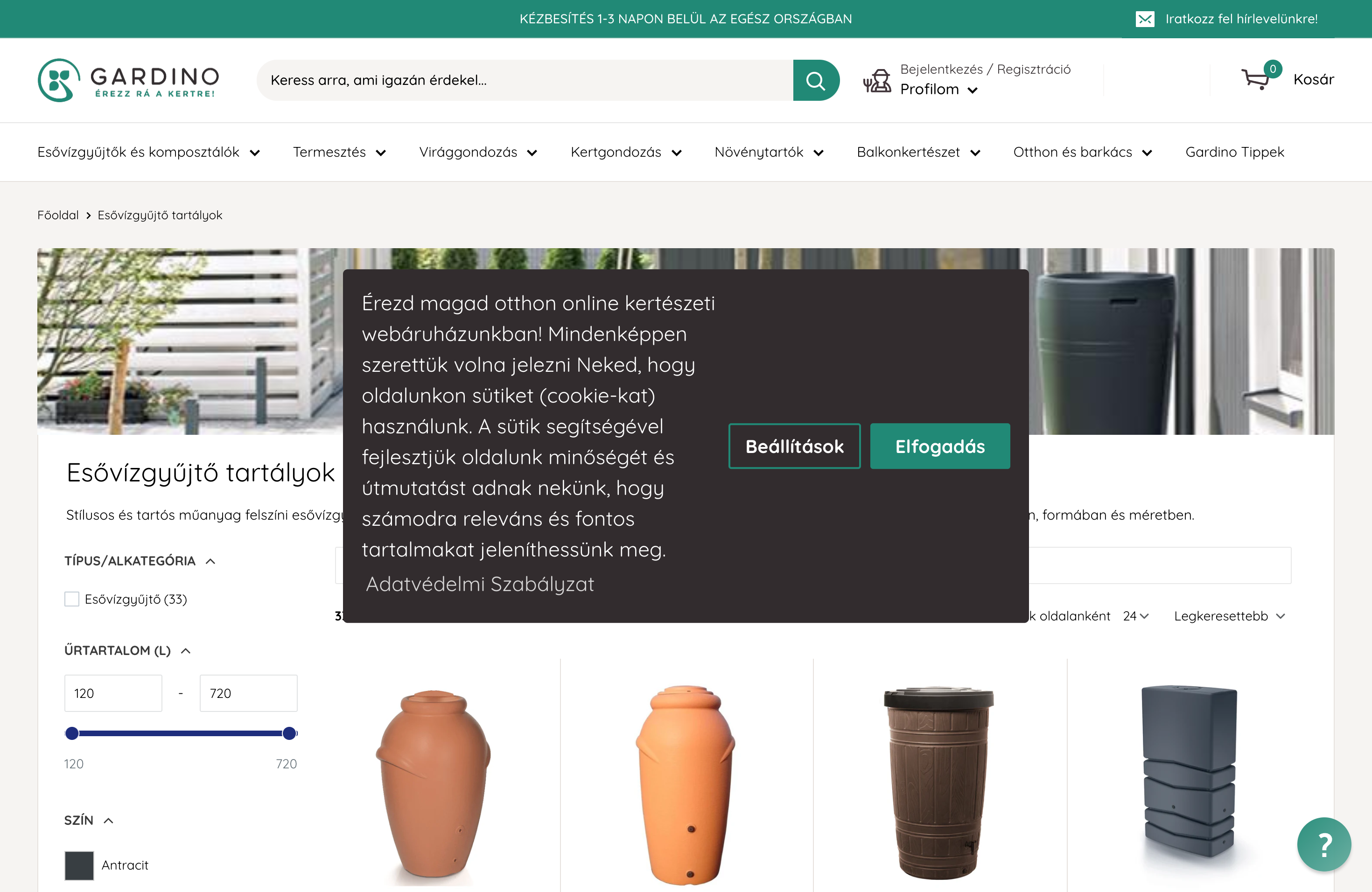1372x892 pixels.
Task: Click the gardener profile icon
Action: pyautogui.click(x=877, y=82)
